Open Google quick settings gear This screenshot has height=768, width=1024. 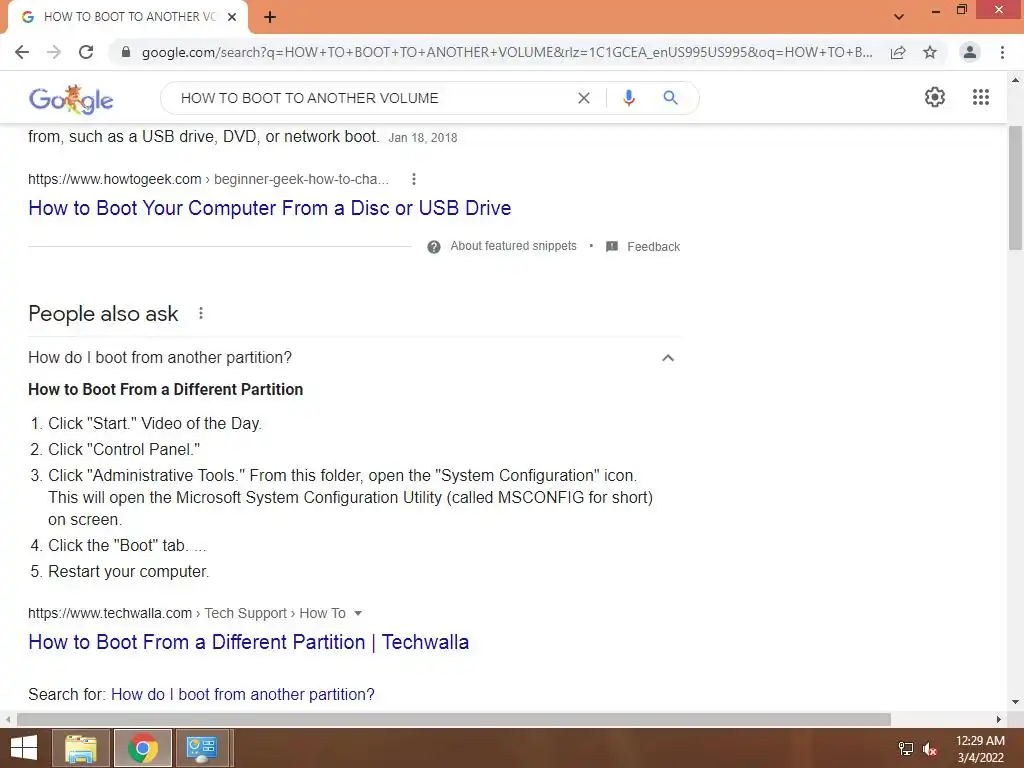(x=935, y=97)
